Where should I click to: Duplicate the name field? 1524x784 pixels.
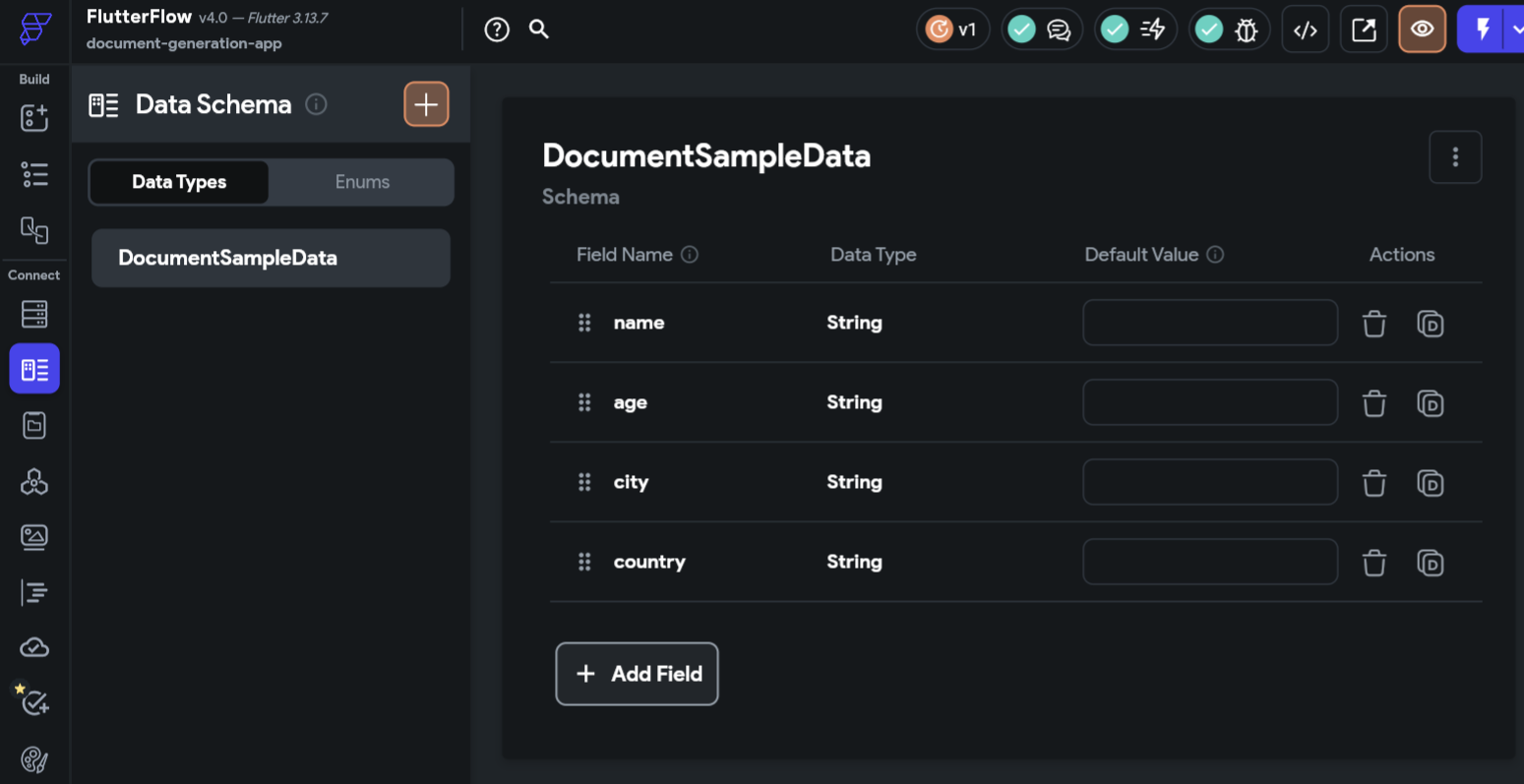[x=1431, y=324]
